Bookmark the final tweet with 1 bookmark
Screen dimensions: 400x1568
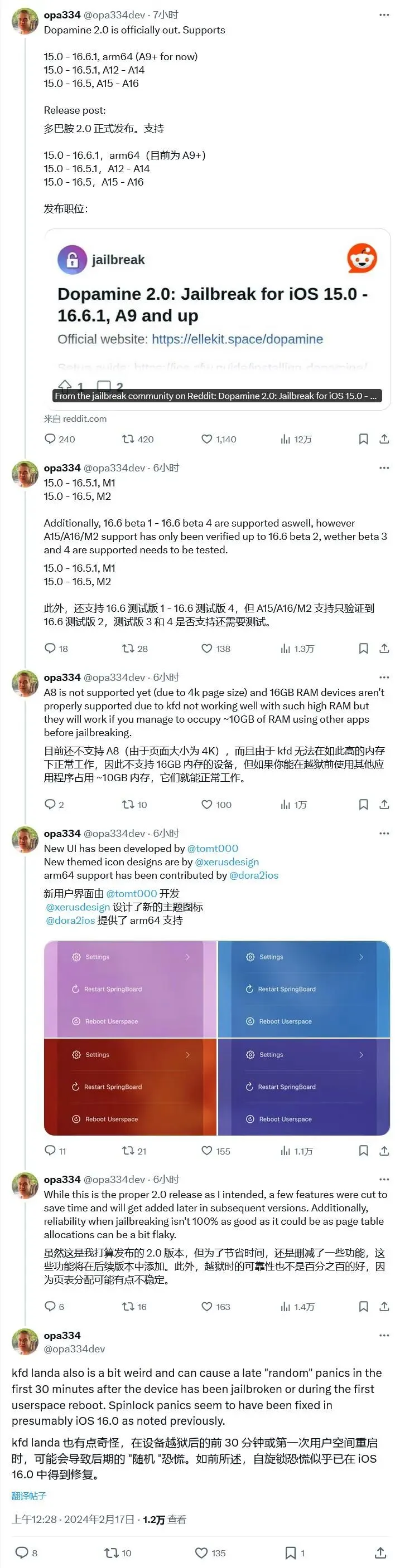(295, 1552)
